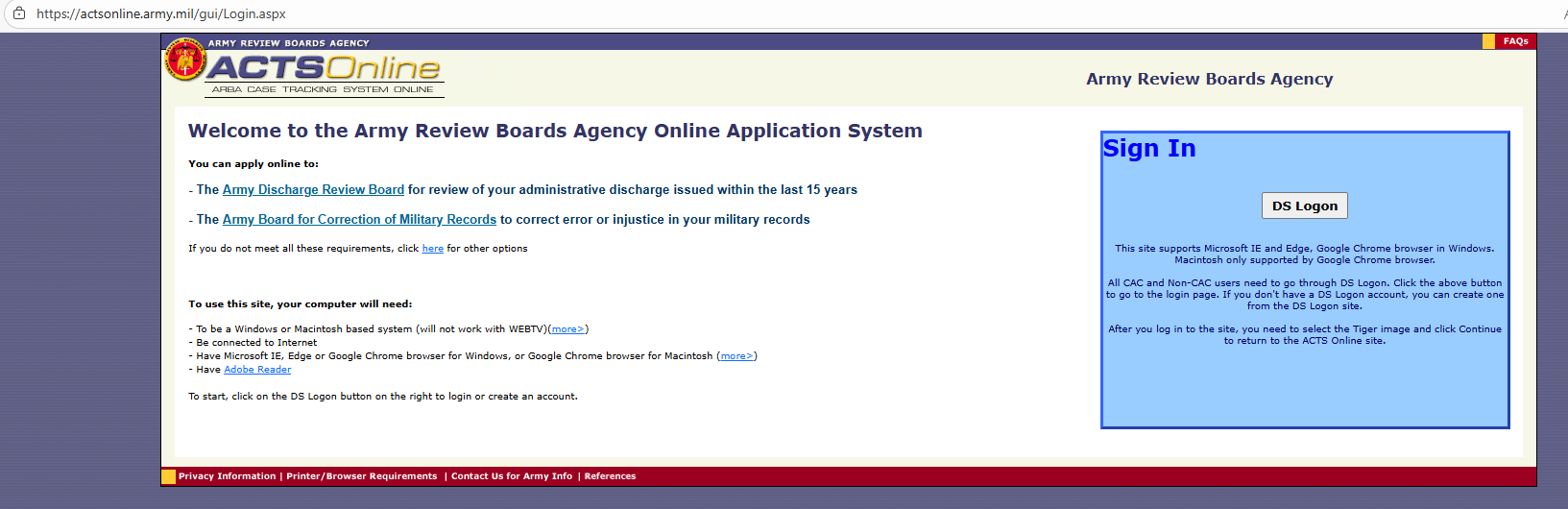Click the 'here' link for other options
Image resolution: width=1568 pixels, height=509 pixels.
pos(432,249)
